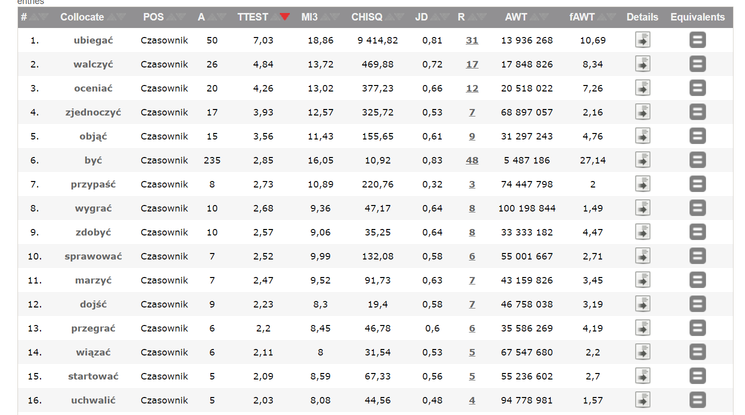
Task: Sort table by the CHISQ column
Action: [x=366, y=17]
